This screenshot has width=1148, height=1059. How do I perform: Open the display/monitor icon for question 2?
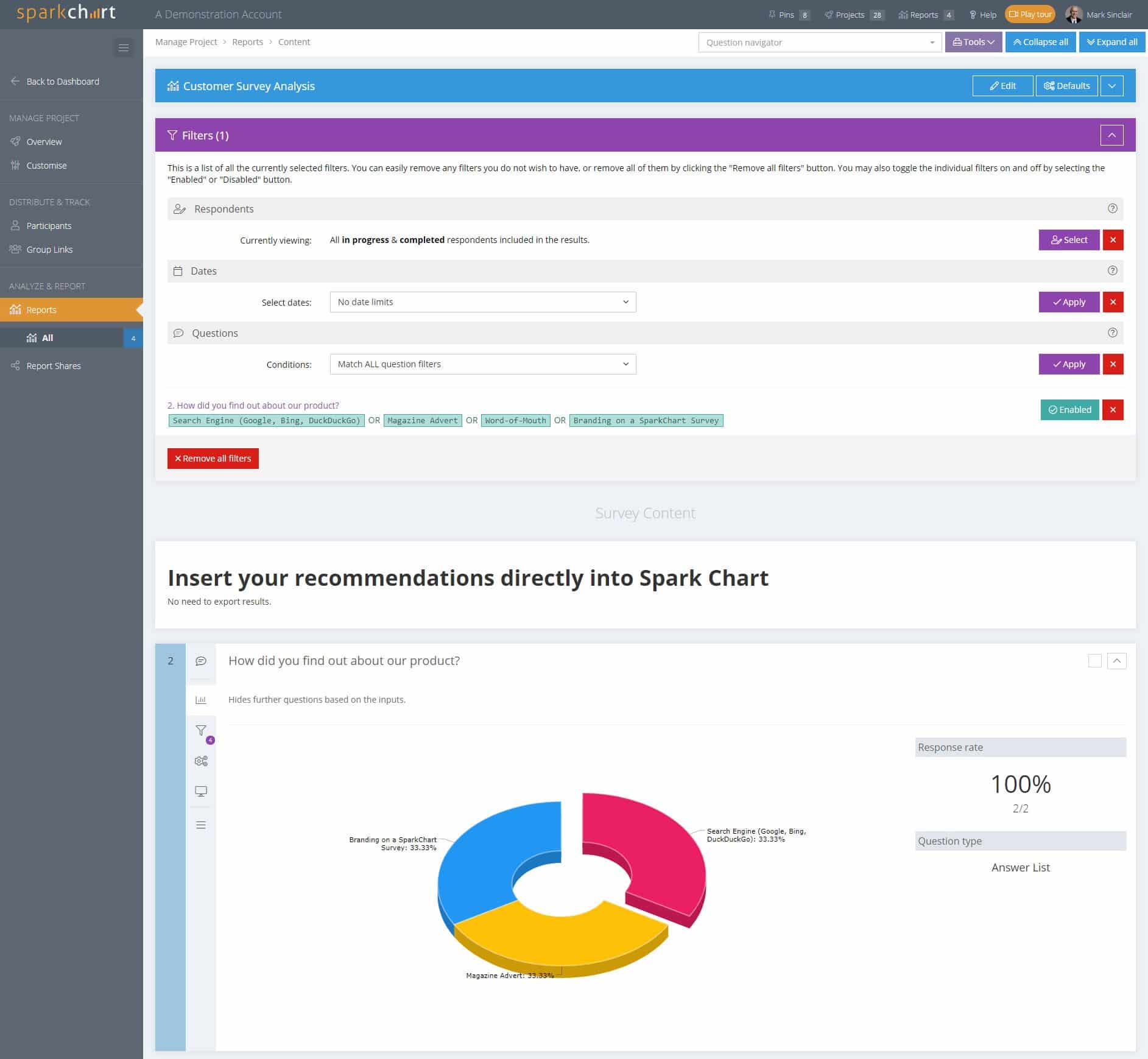(201, 791)
